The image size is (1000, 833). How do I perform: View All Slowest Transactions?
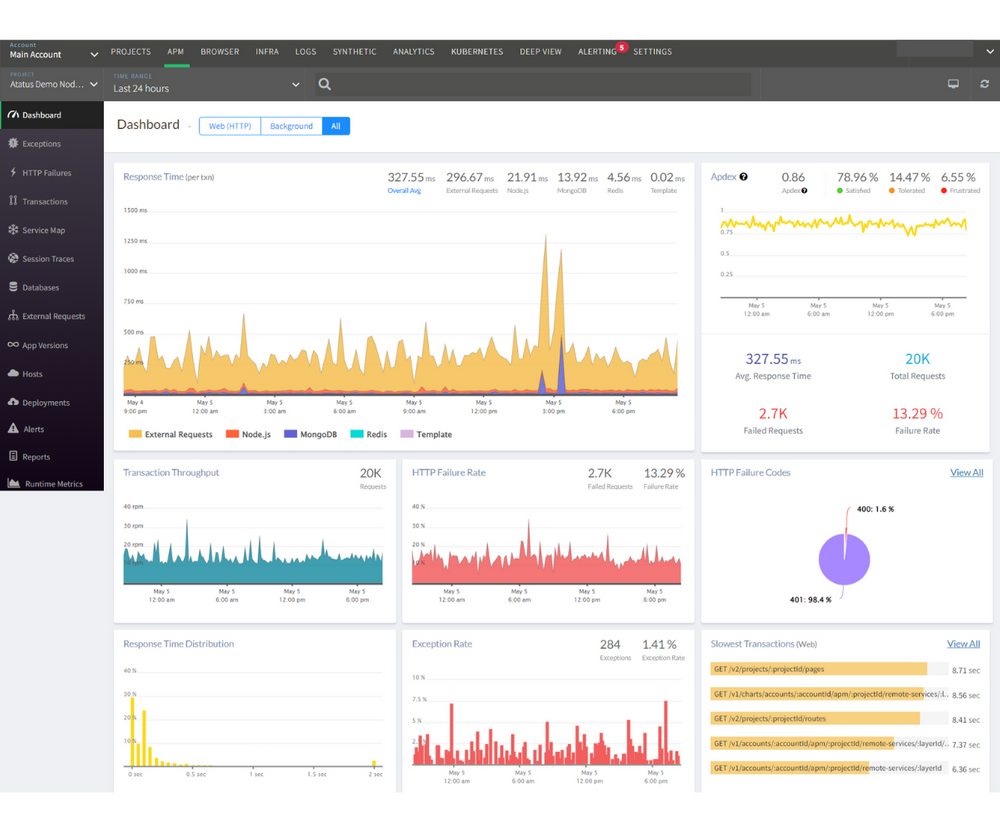[x=963, y=643]
